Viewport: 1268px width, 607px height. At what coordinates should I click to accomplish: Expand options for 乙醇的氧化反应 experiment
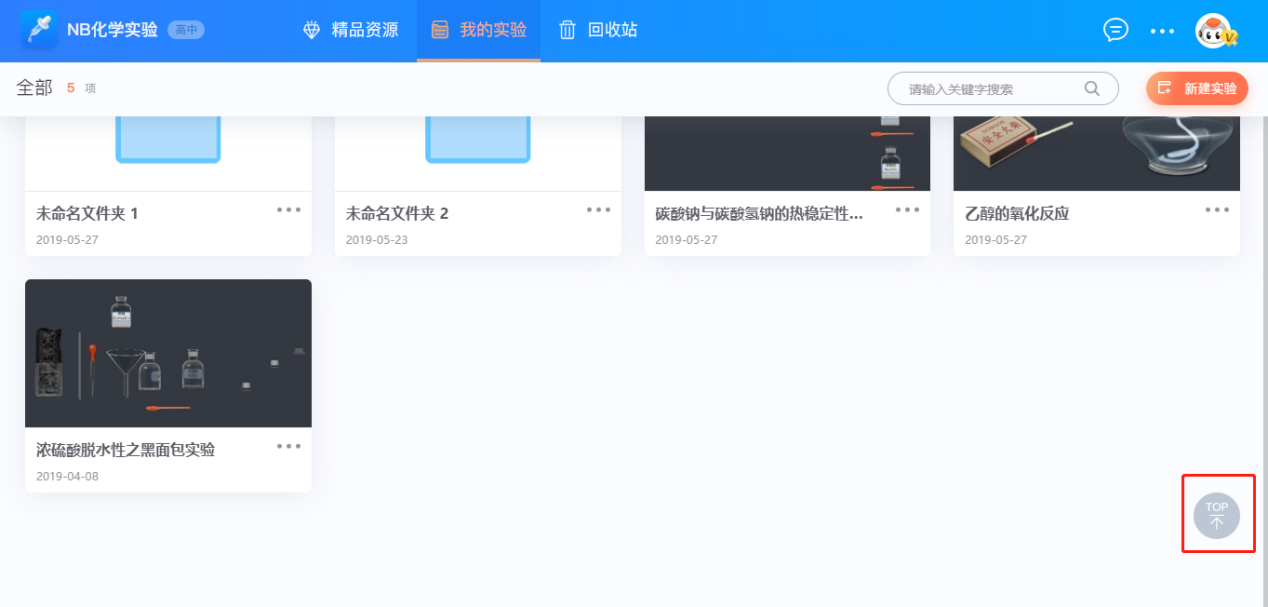coord(1217,210)
